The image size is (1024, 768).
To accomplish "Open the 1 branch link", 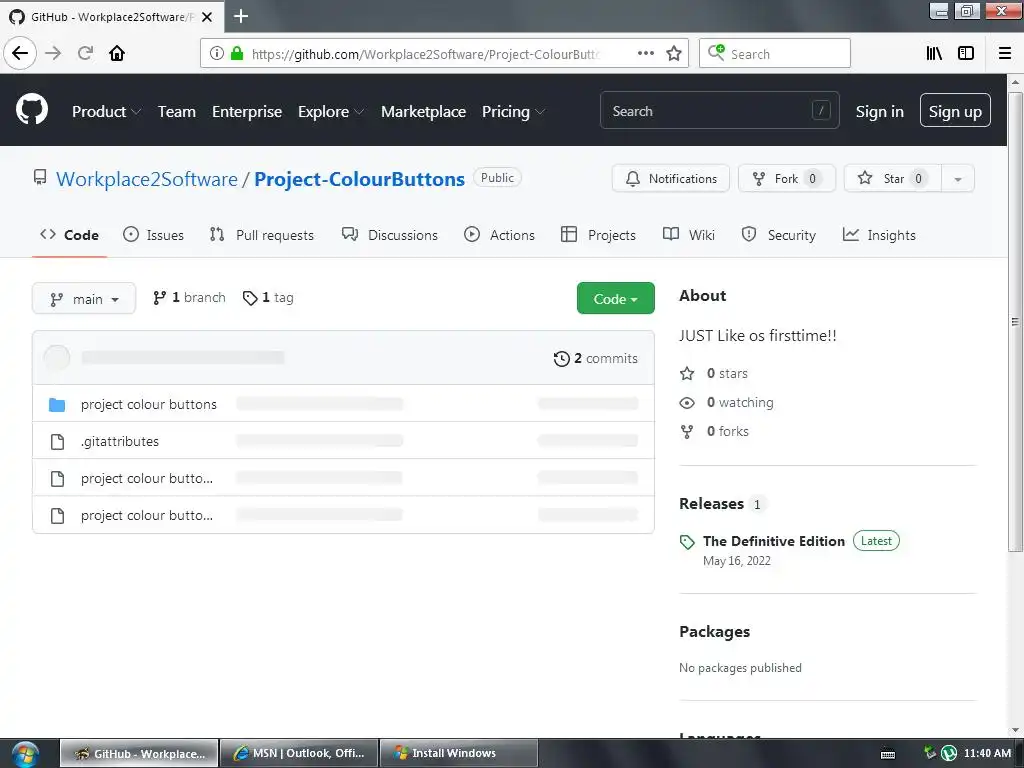I will click(189, 298).
